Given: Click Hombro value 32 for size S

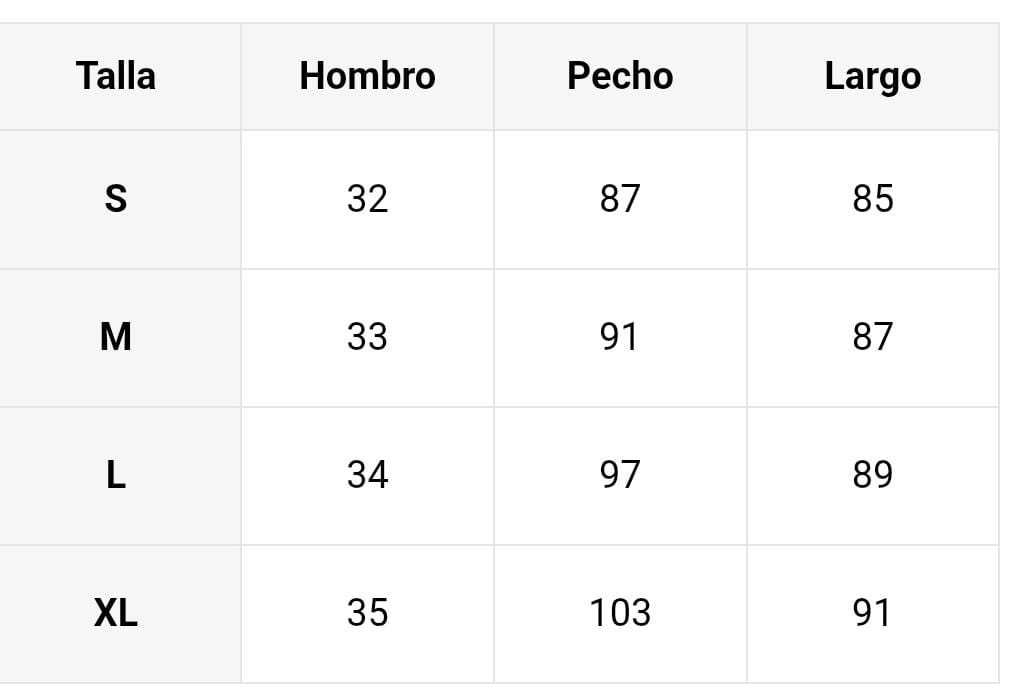Looking at the screenshot, I should click(367, 199).
